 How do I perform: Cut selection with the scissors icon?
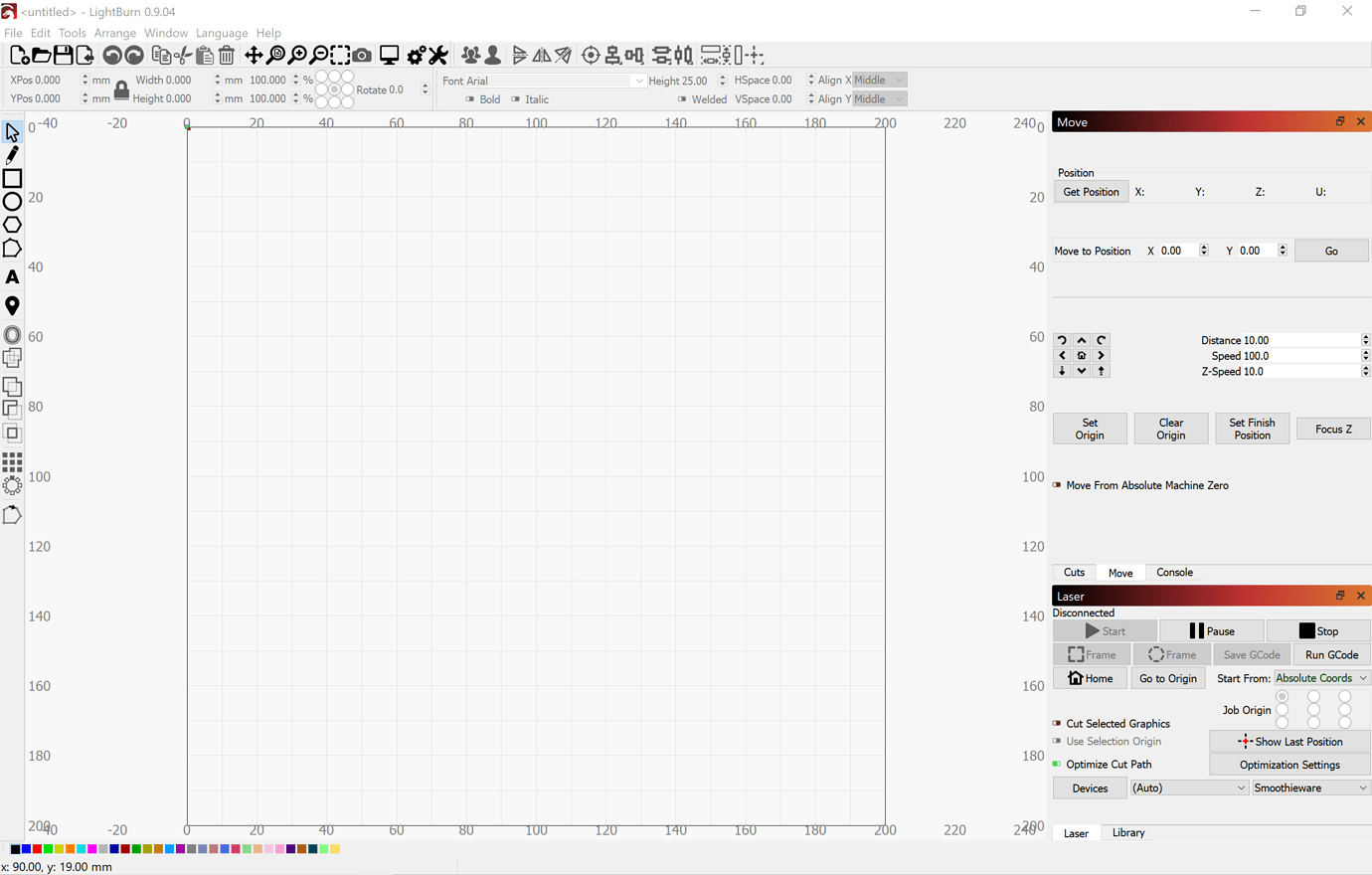pos(183,56)
